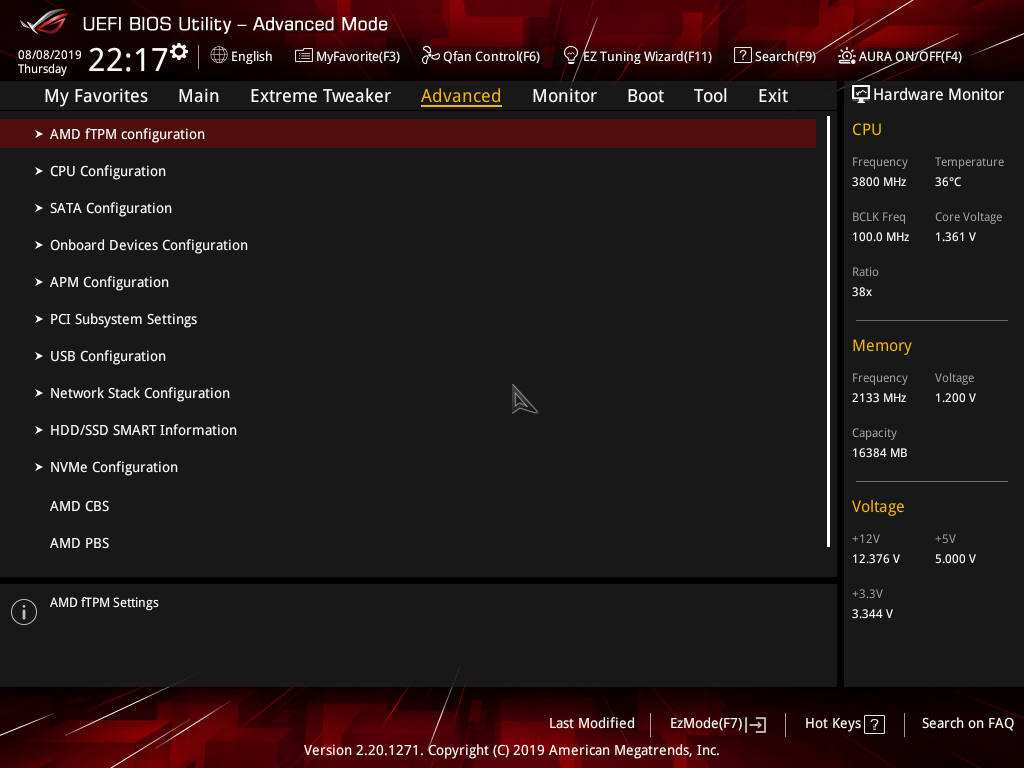Screen dimensions: 1024x768
Task: Click the Hardware Monitor panel icon
Action: click(861, 93)
